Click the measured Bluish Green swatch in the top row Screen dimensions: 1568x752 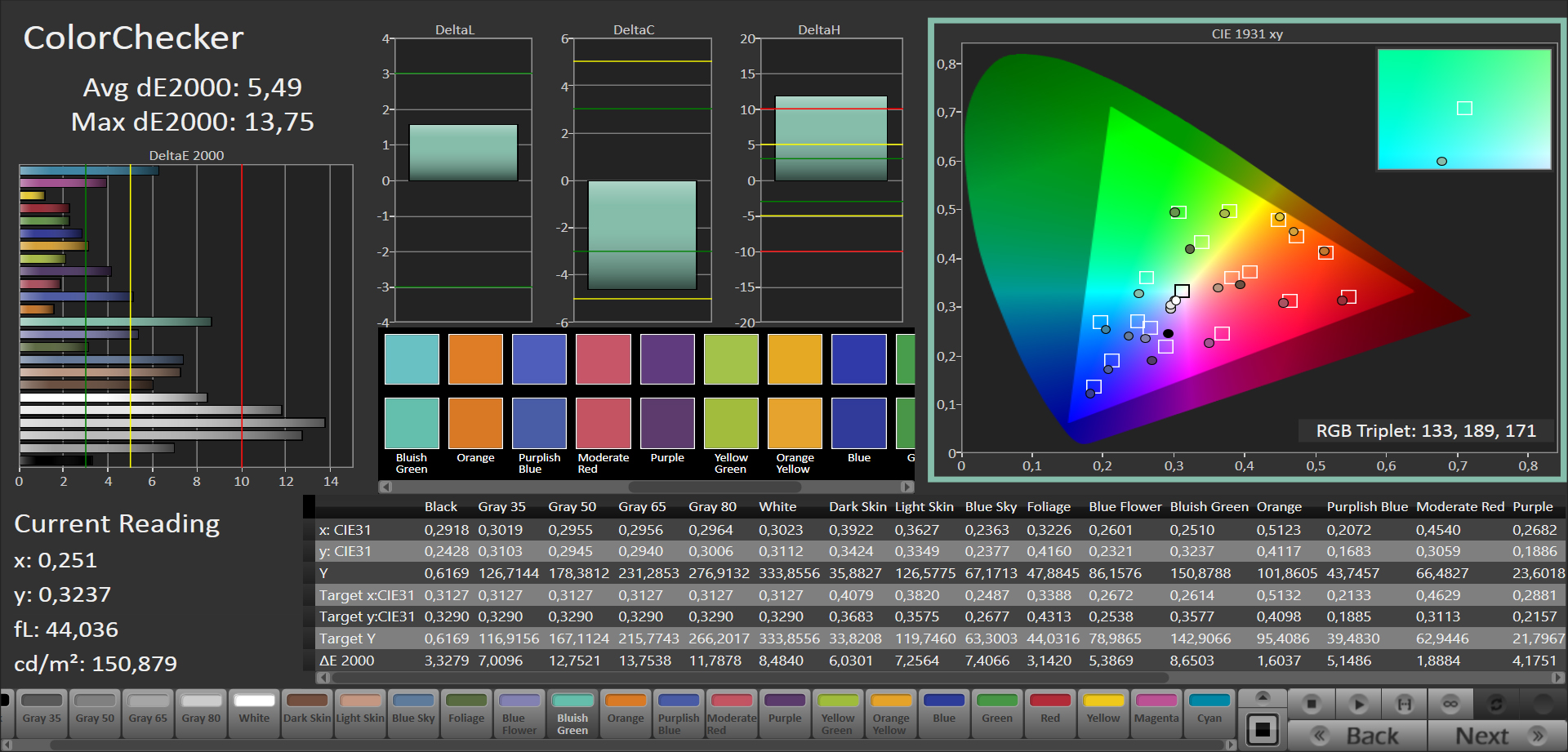412,359
